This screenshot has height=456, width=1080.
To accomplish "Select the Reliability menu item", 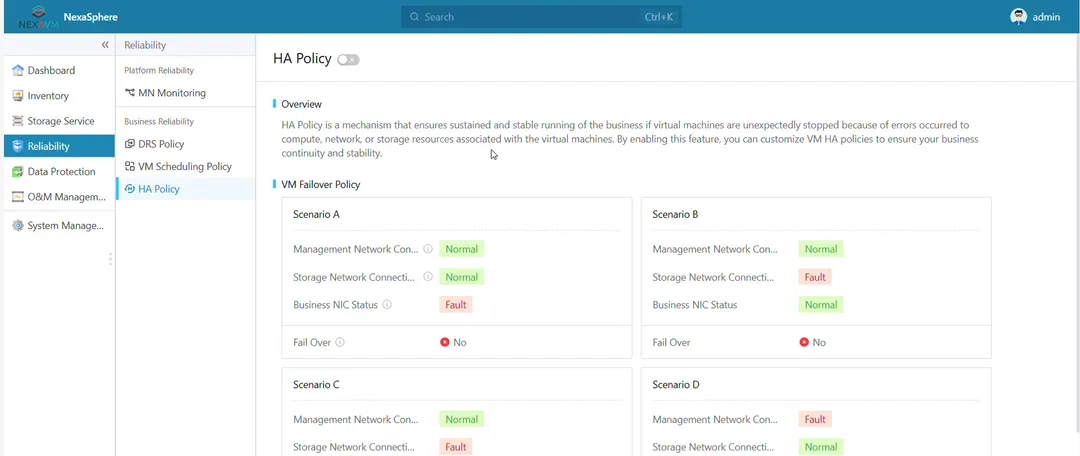I will tap(59, 146).
